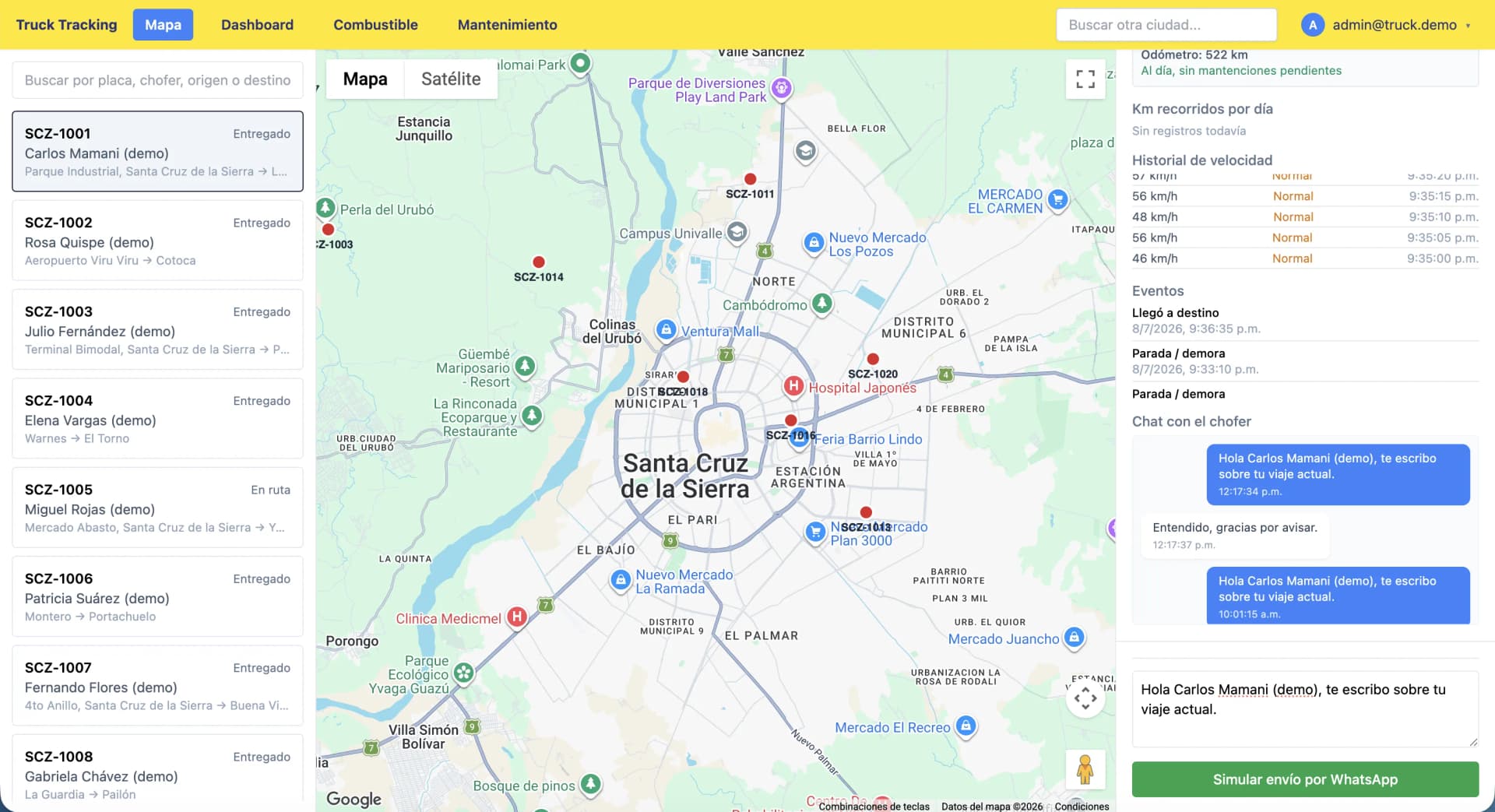Click Mercado El Recreo map pin
The height and width of the screenshot is (812, 1495).
coord(966,726)
